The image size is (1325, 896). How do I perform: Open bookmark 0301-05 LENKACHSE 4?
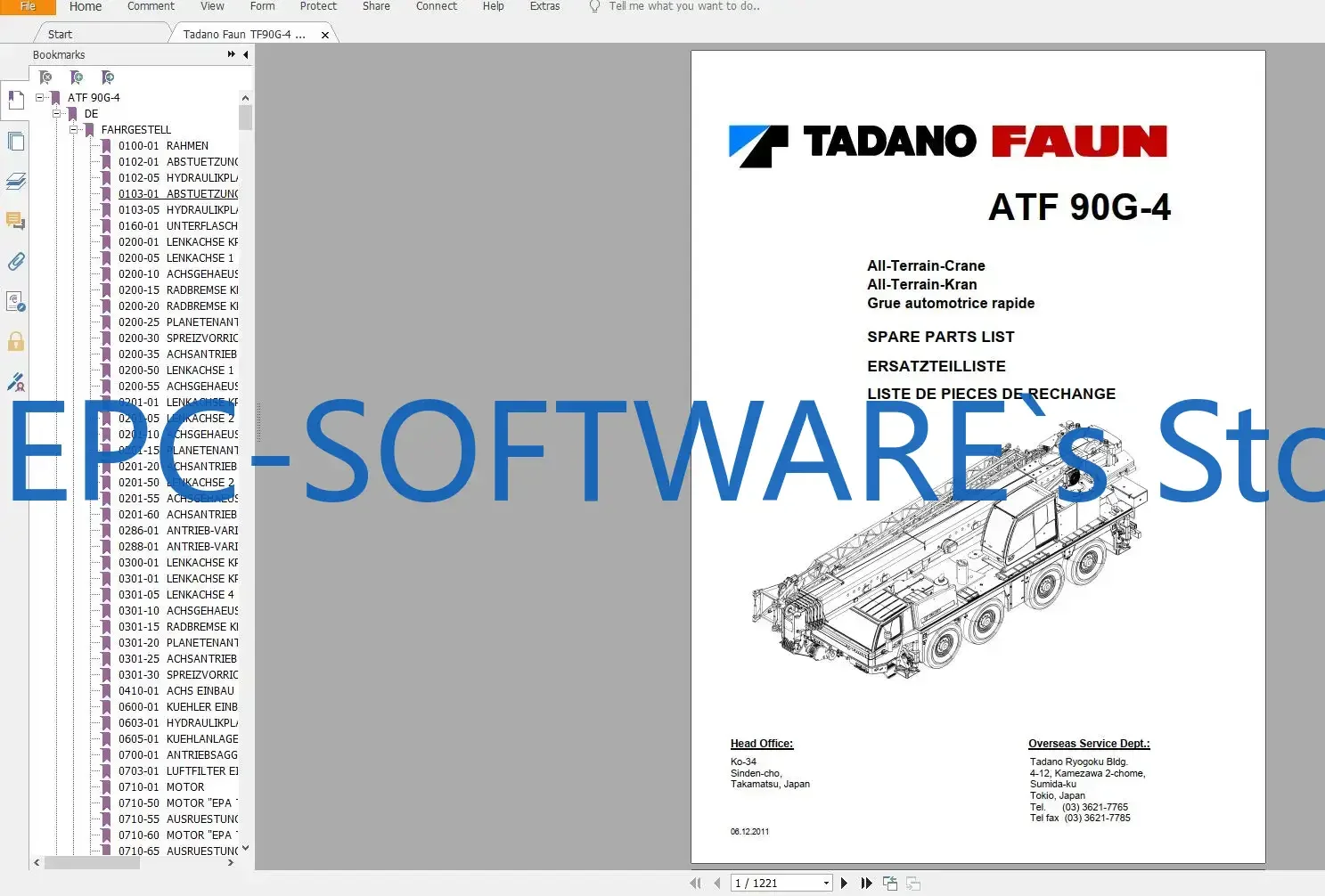[x=176, y=594]
